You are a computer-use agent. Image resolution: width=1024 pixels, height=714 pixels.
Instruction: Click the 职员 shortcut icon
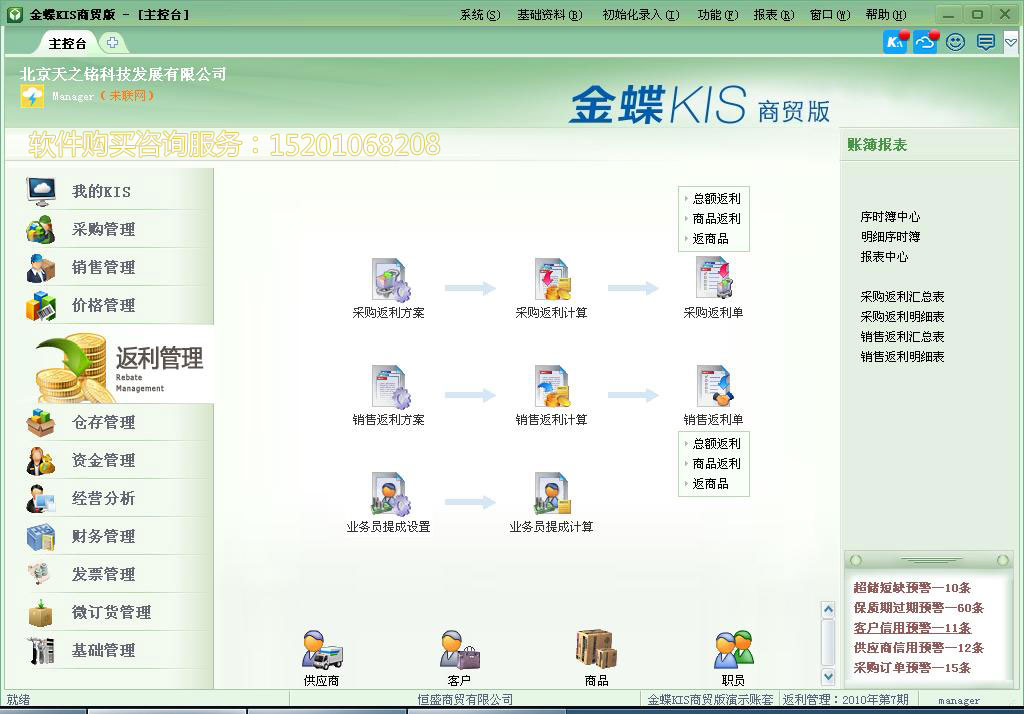733,650
